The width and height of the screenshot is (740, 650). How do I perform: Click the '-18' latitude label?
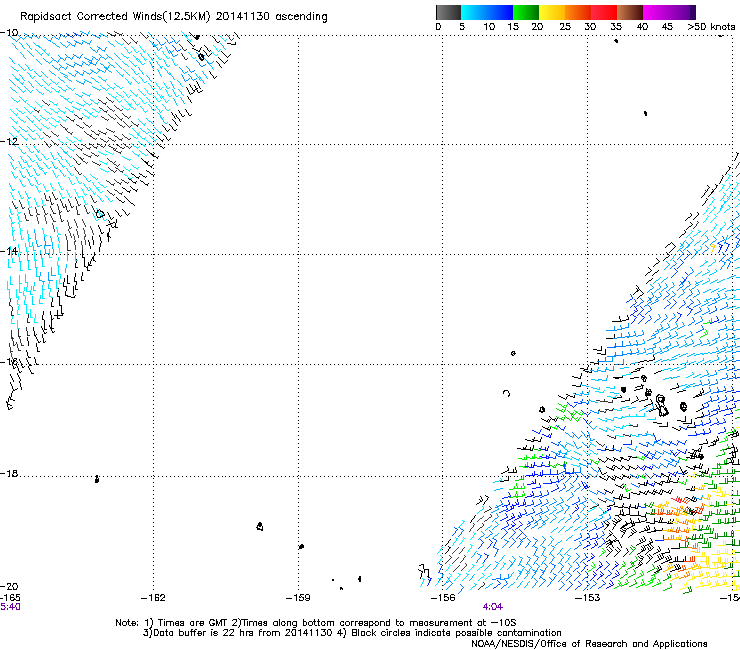pos(9,473)
